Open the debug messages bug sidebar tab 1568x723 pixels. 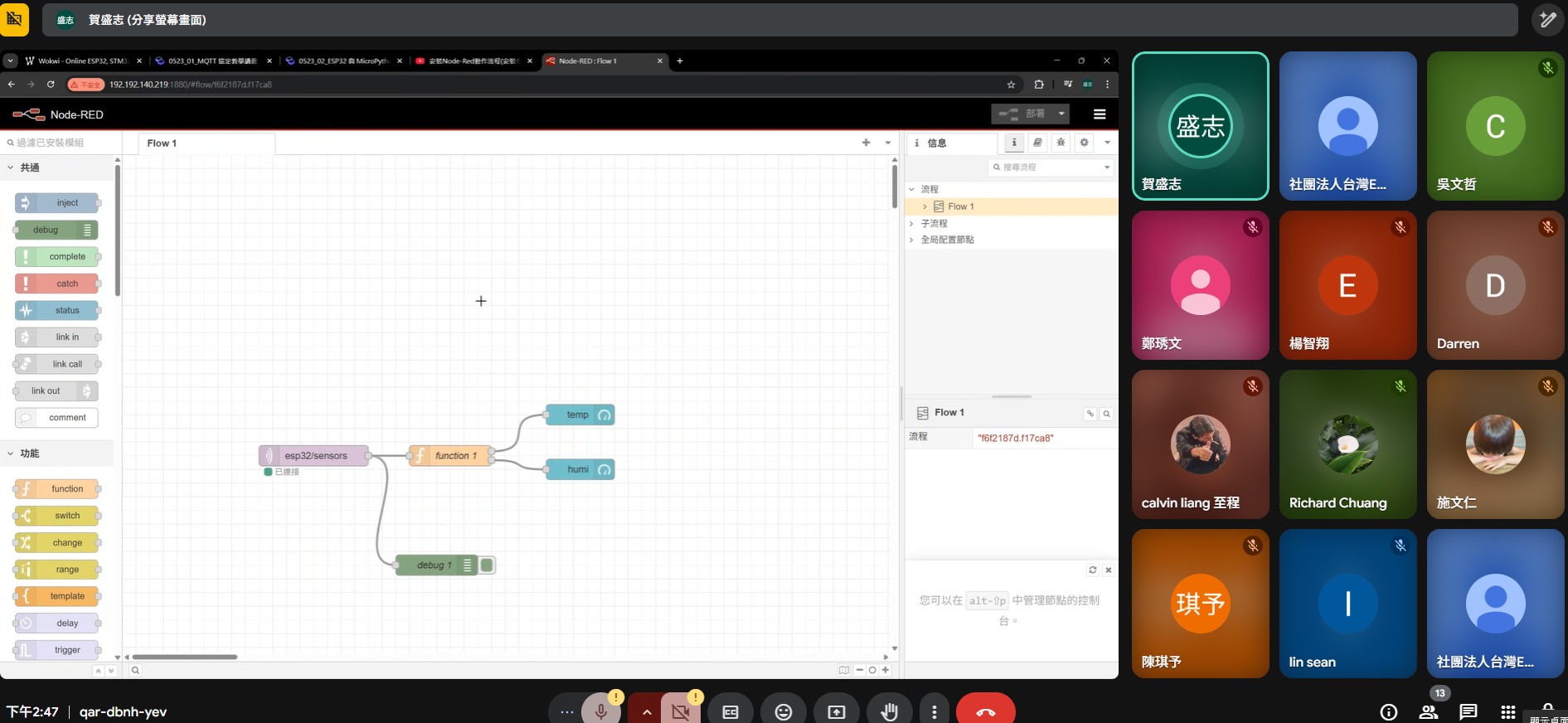[x=1061, y=143]
